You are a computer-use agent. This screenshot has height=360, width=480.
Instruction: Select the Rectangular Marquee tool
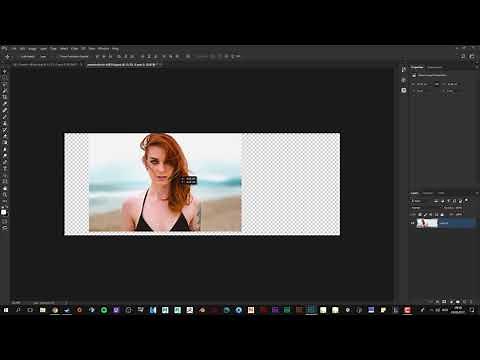(x=5, y=77)
